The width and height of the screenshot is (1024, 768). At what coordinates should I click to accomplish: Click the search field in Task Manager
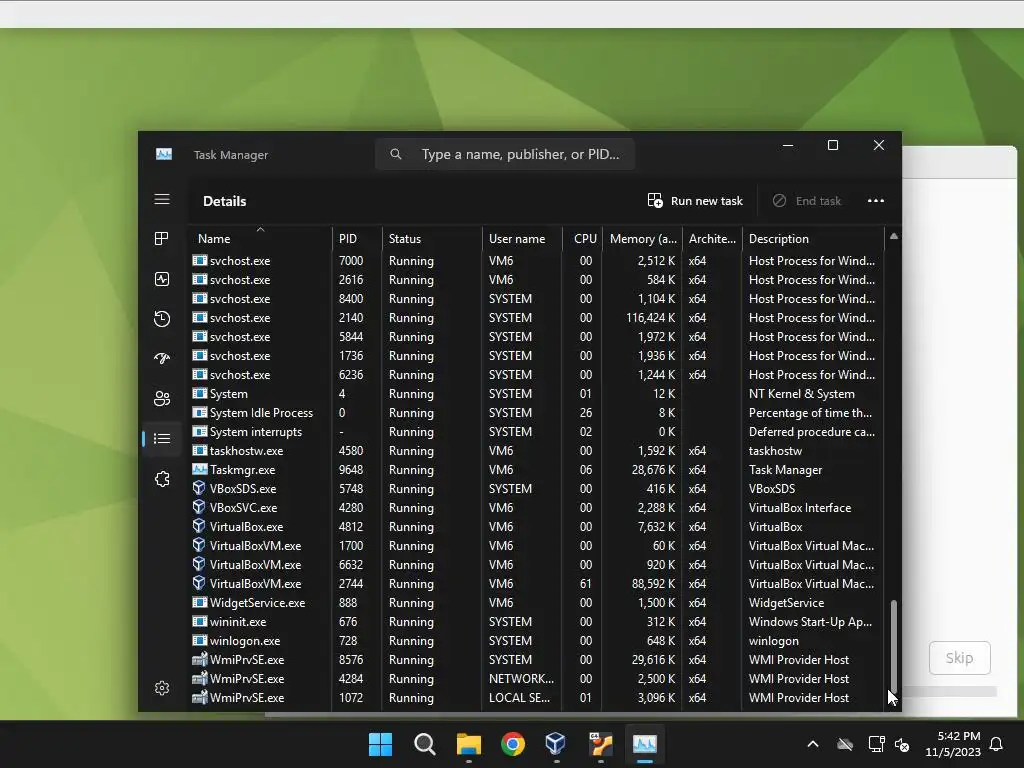pos(505,154)
